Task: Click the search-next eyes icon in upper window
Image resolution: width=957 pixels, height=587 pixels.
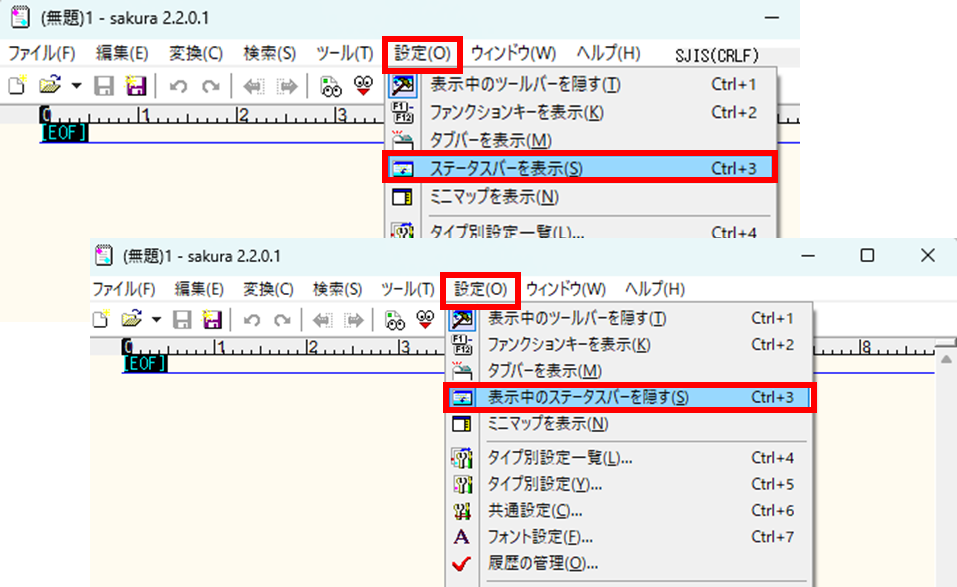Action: (364, 86)
